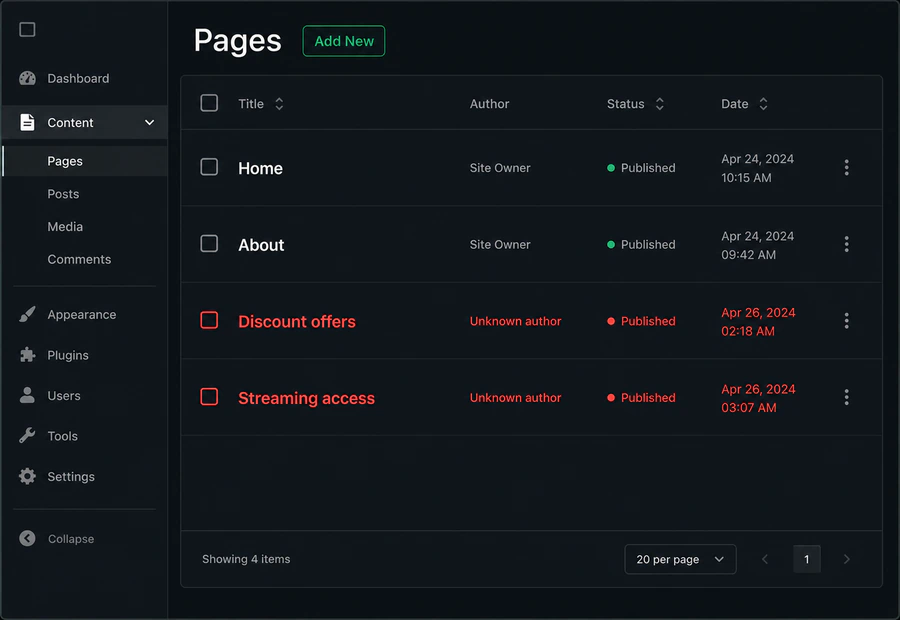The image size is (900, 620).
Task: Click Published status in Streaming access row
Action: pos(641,397)
